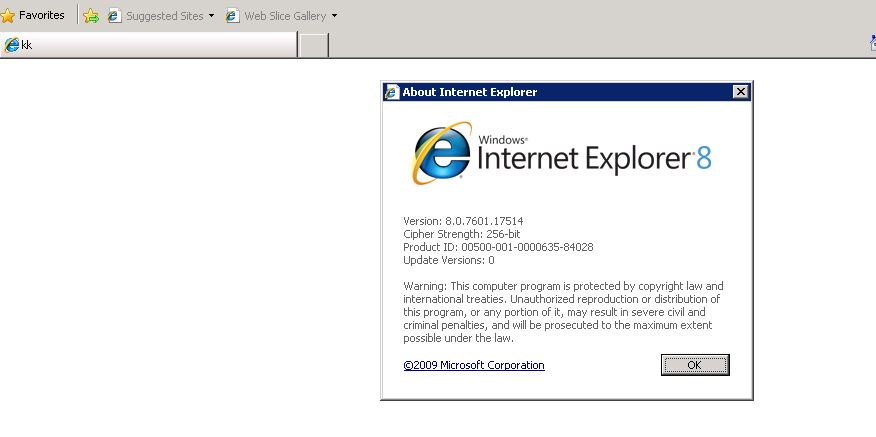Click OK in About Internet Explorer dialog
The width and height of the screenshot is (876, 437).
tap(695, 365)
